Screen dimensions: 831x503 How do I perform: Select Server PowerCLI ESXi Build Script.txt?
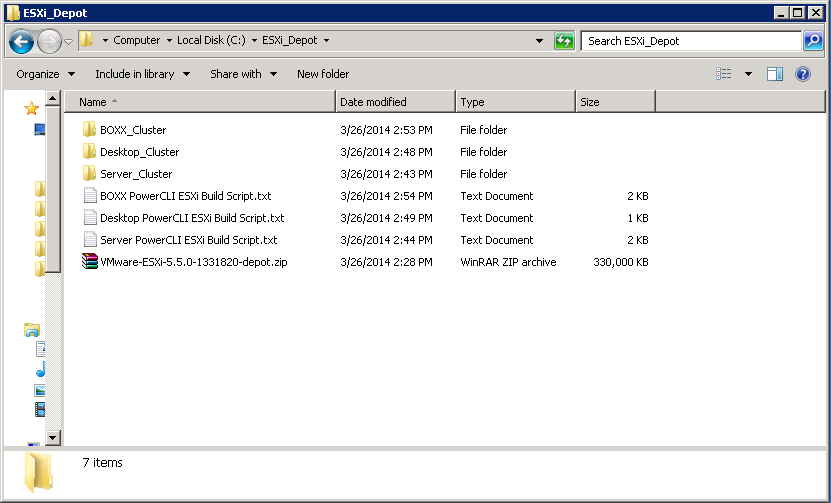point(188,240)
